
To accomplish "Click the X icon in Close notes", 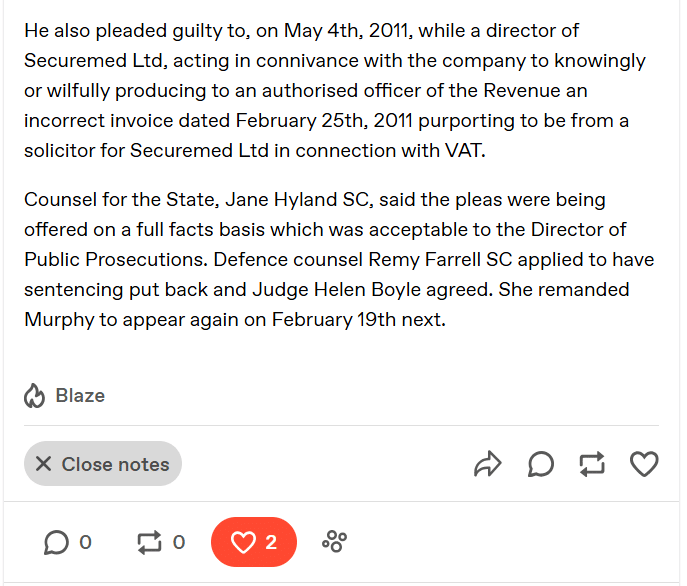I will click(x=43, y=464).
